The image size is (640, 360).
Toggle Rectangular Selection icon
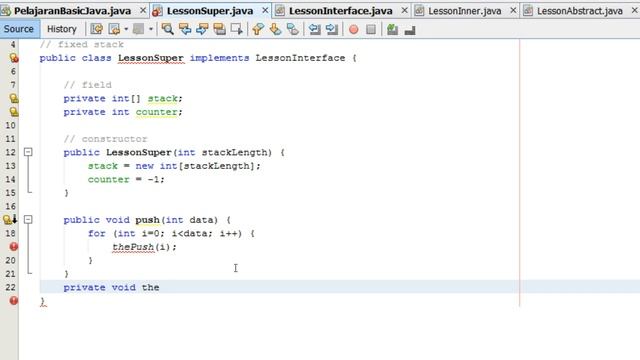[x=237, y=29]
